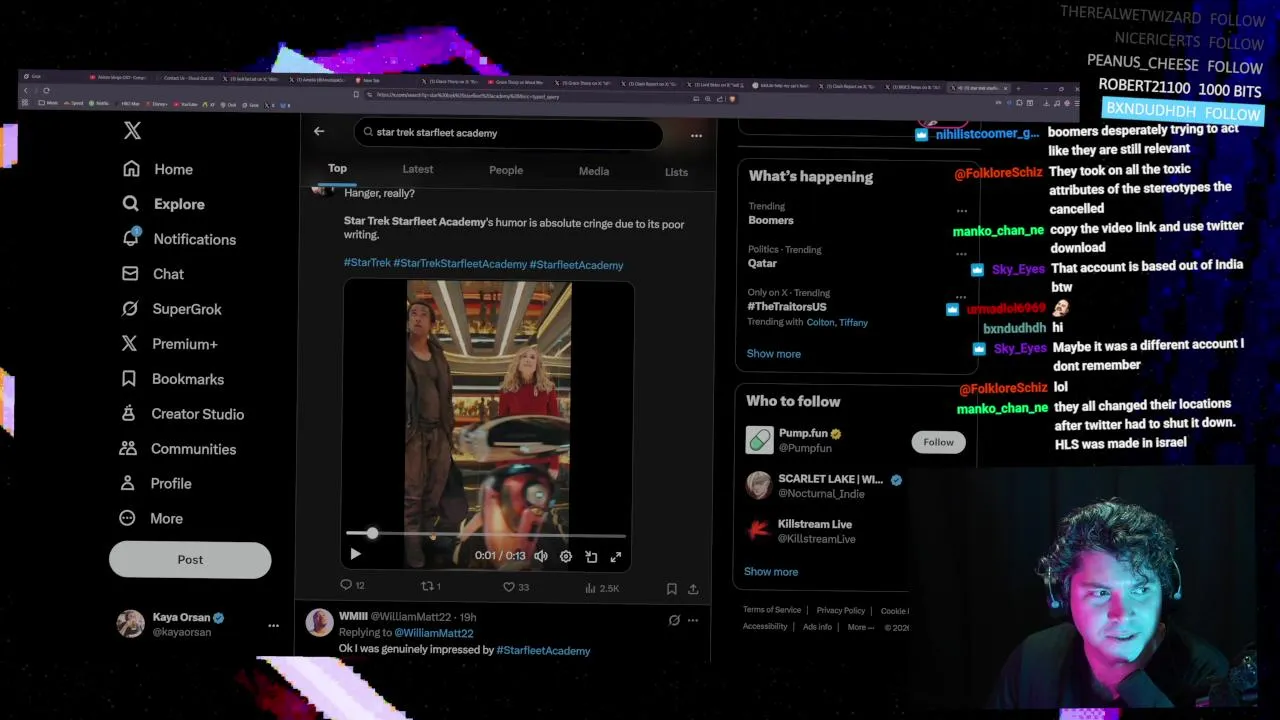Screen dimensions: 1280x720
Task: Select the Top search tab
Action: [337, 169]
